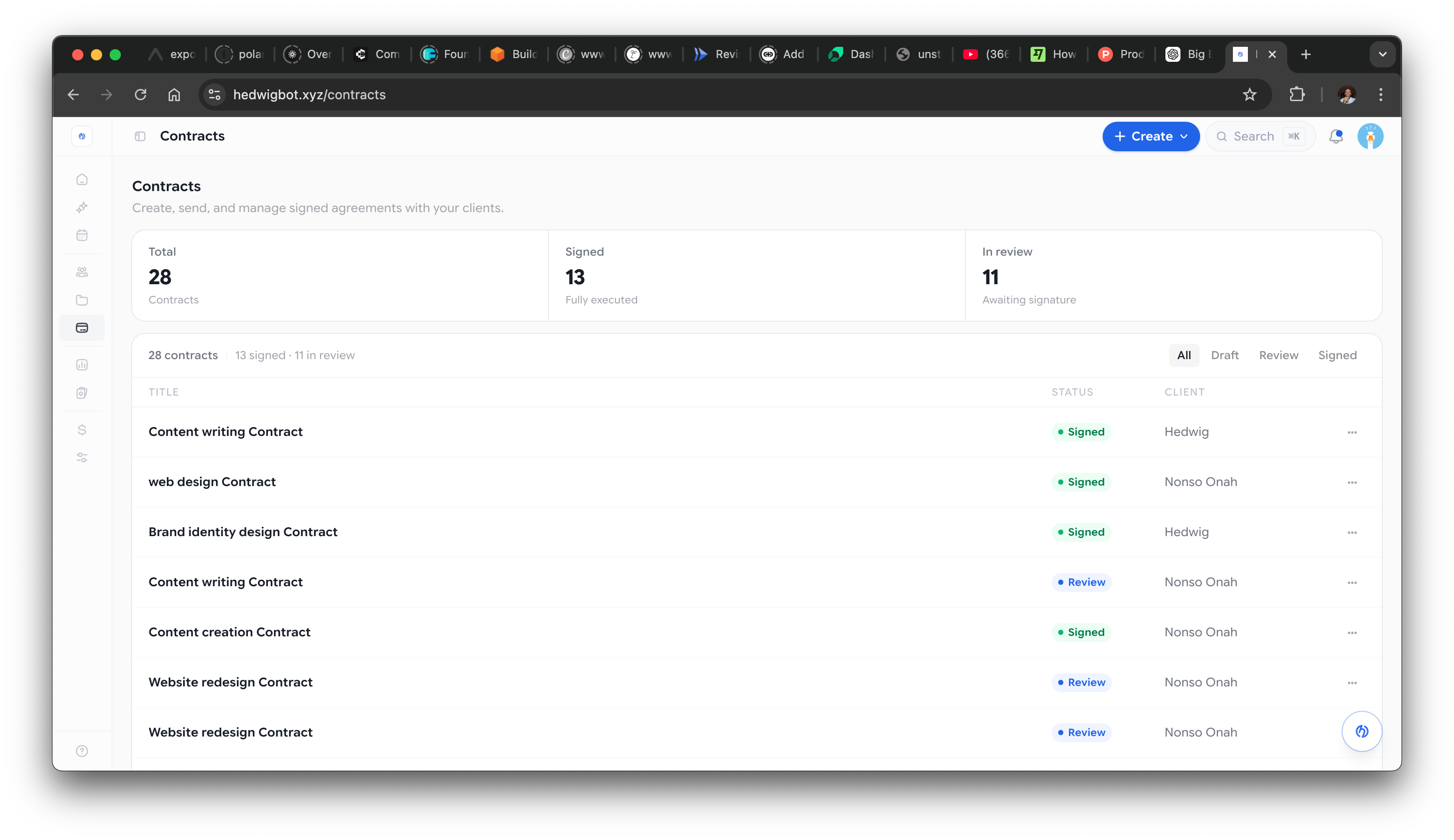Select the Contracts card icon in sidebar

point(82,328)
